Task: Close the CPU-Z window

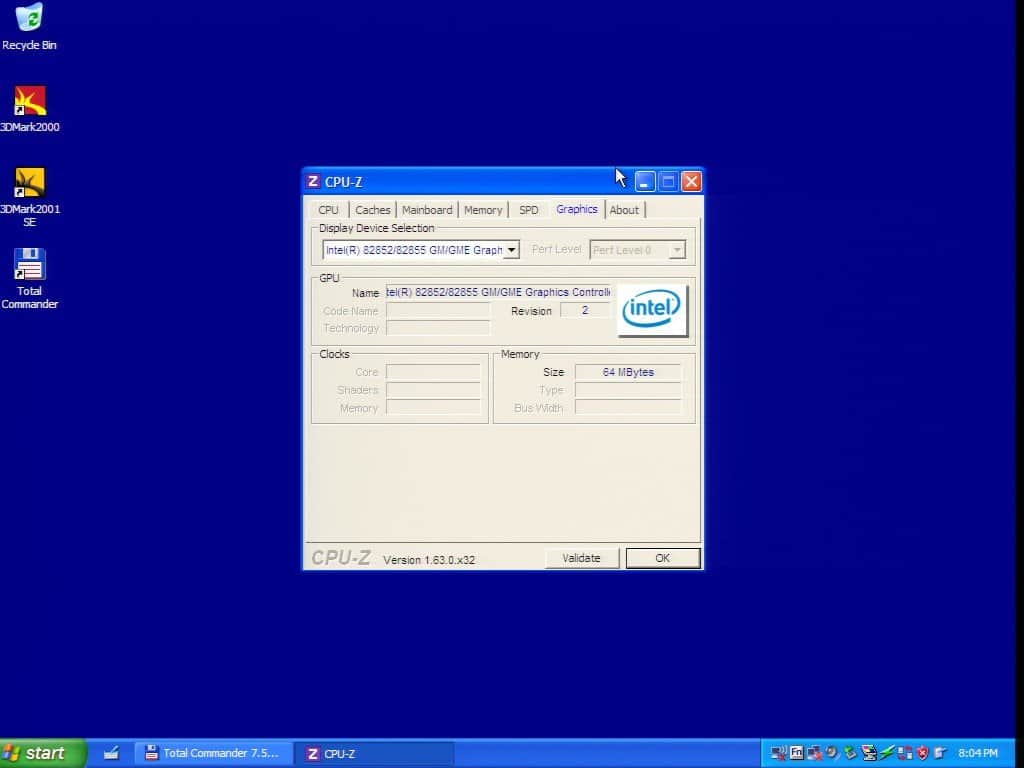Action: coord(691,182)
